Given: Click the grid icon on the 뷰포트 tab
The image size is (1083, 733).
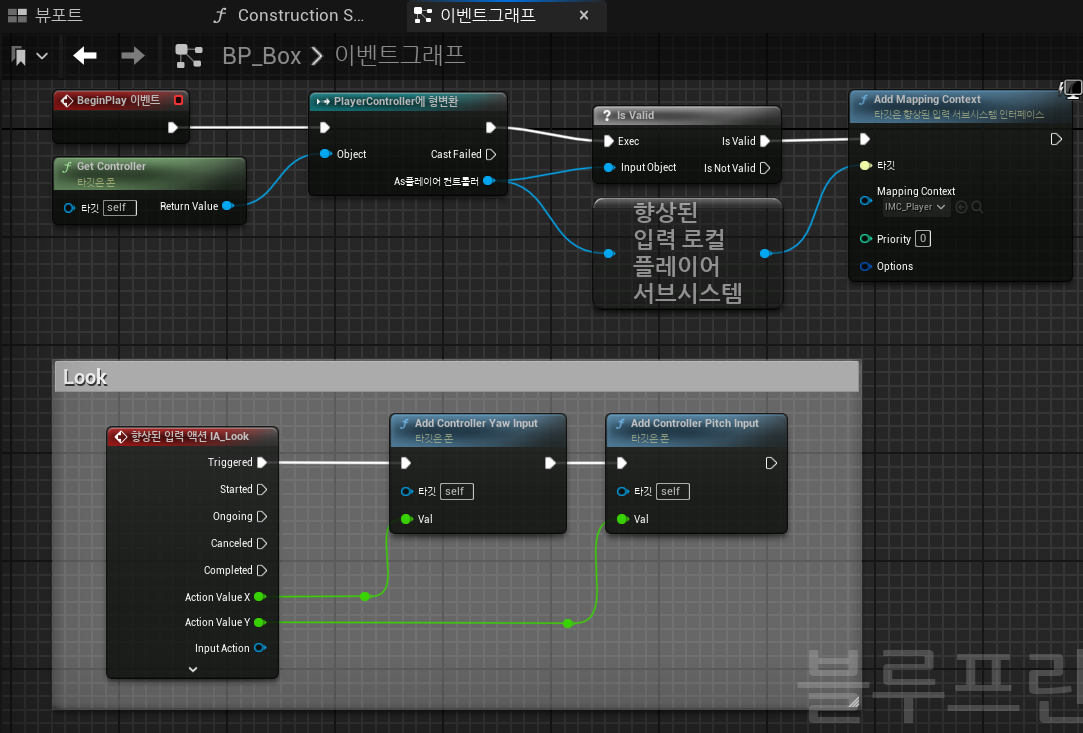Looking at the screenshot, I should pos(16,14).
